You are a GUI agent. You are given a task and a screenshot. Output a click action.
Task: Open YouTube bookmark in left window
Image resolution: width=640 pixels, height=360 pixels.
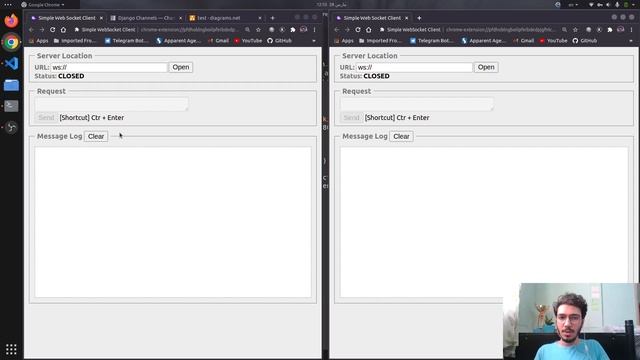point(248,41)
